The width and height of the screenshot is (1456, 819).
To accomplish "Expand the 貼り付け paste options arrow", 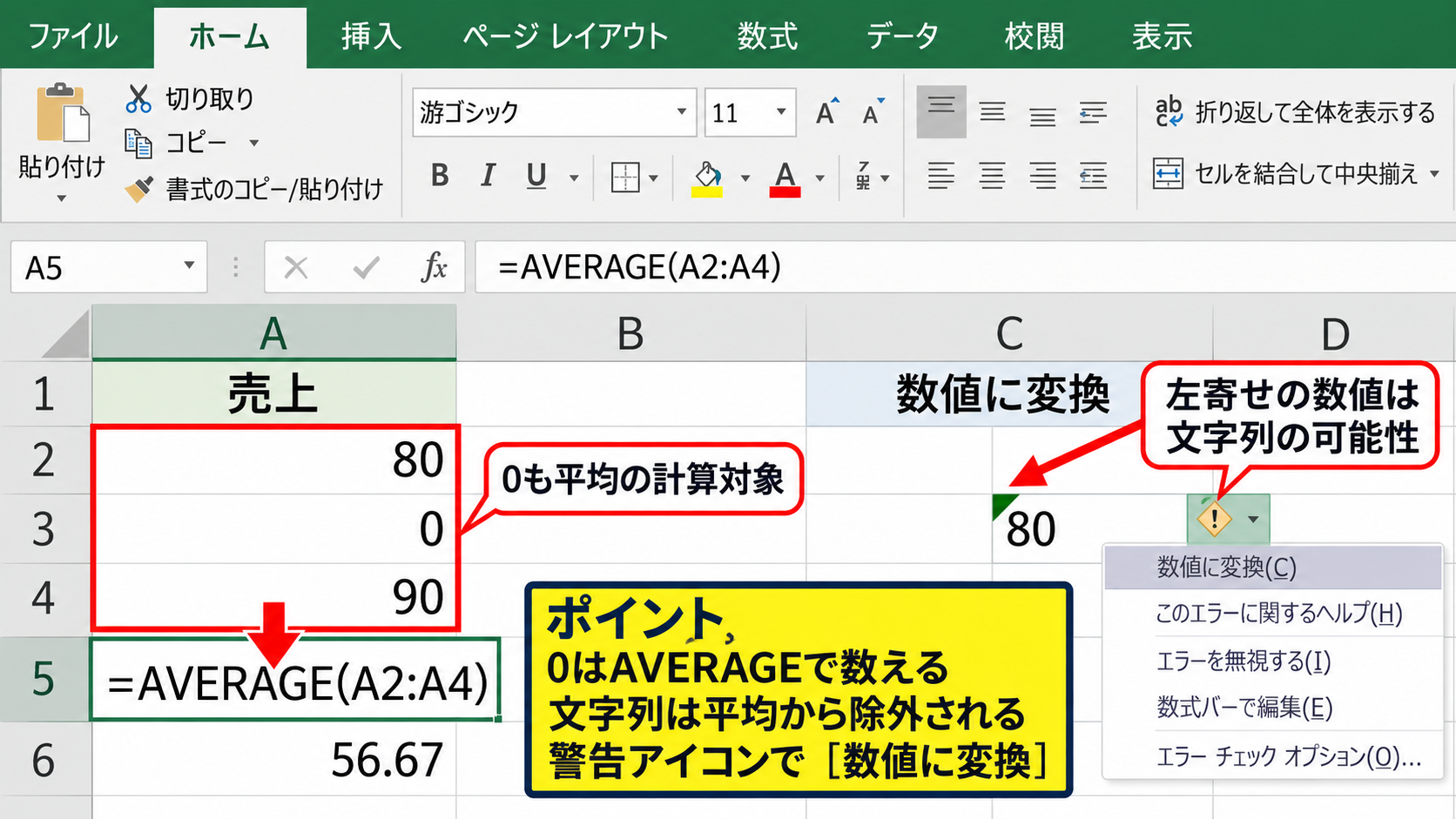I will [61, 199].
